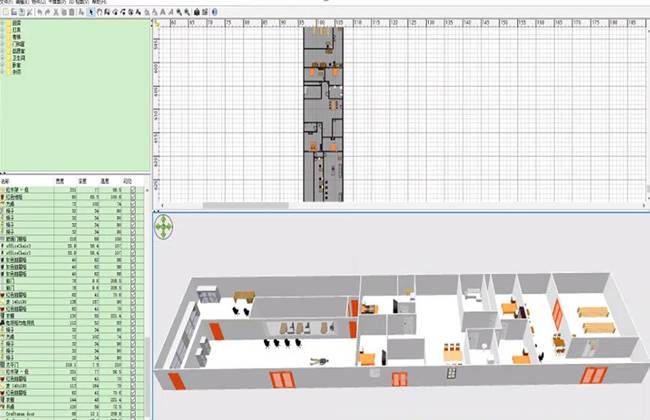Click the plan view horizontal scrollbar thumb
Image resolution: width=650 pixels, height=420 pixels.
coord(245,205)
